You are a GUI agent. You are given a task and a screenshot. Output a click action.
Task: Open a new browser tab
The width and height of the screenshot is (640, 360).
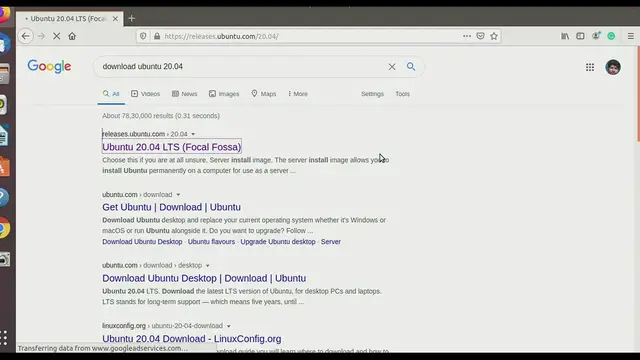(131, 18)
